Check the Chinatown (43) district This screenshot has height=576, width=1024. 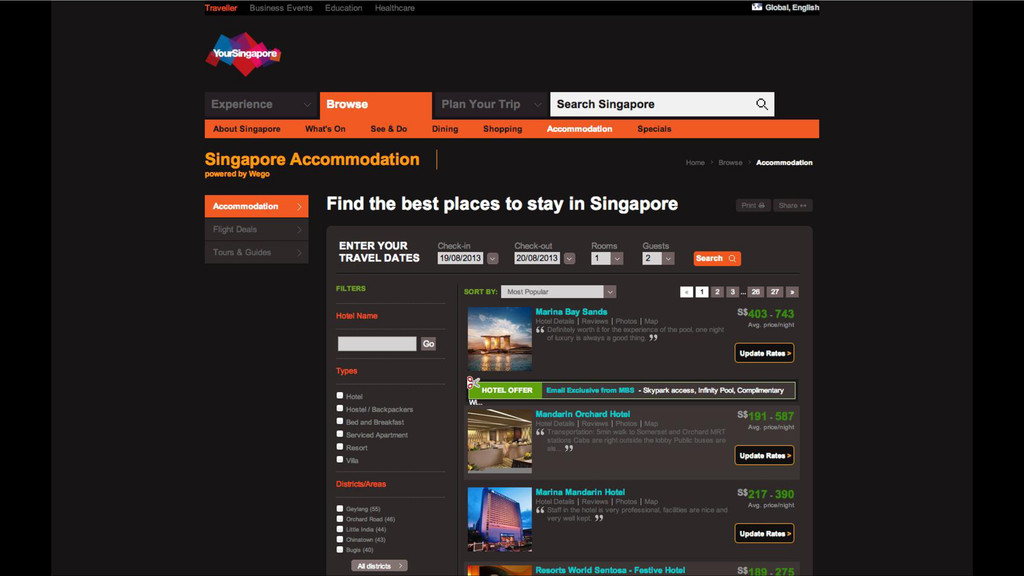coord(340,539)
